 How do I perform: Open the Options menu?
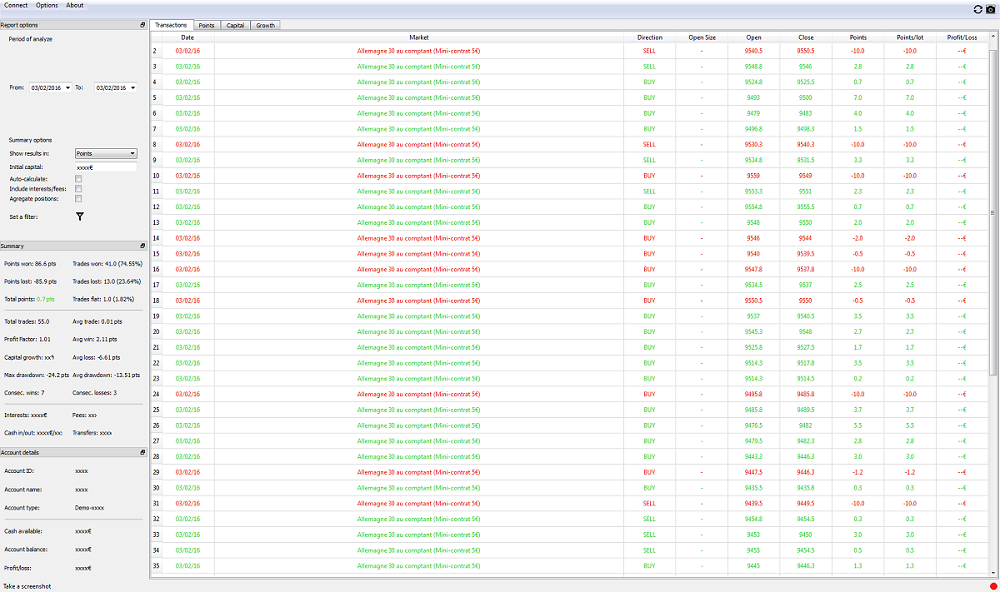tap(47, 5)
